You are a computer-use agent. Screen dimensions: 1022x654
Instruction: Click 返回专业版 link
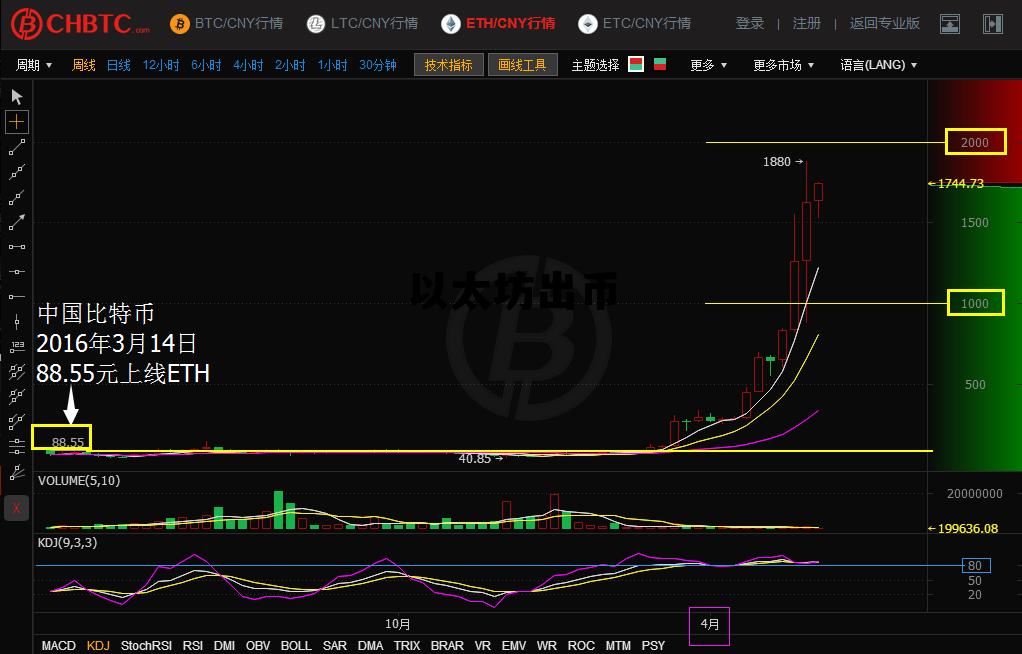pyautogui.click(x=884, y=23)
